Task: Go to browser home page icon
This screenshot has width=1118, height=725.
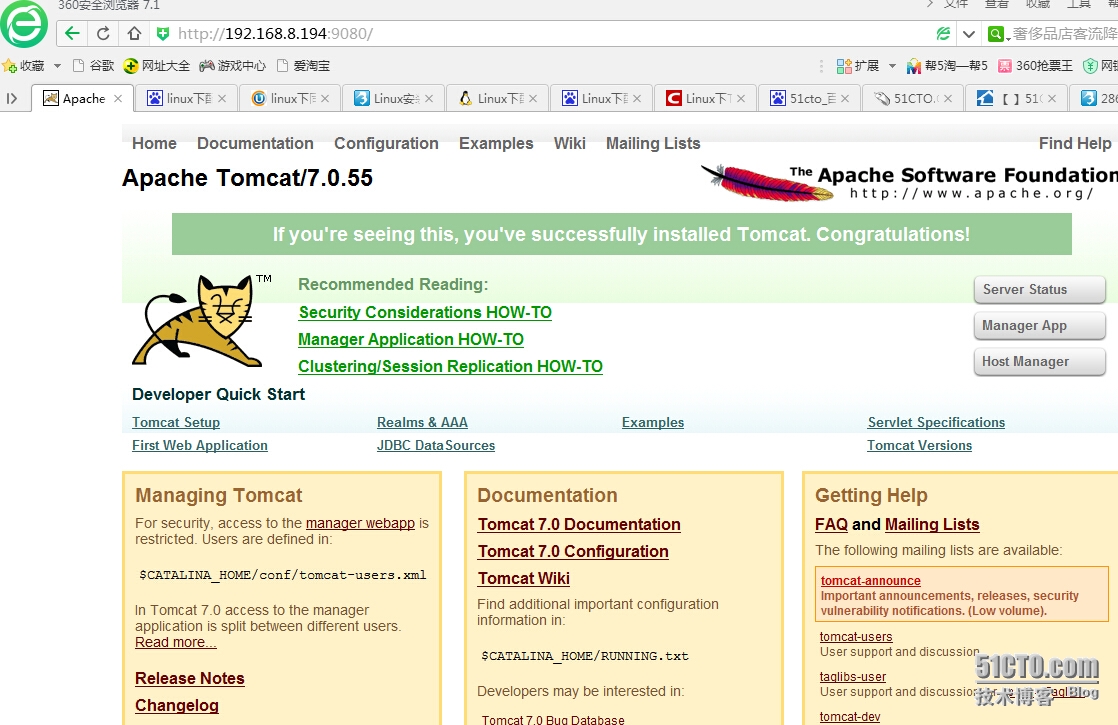Action: coord(134,34)
